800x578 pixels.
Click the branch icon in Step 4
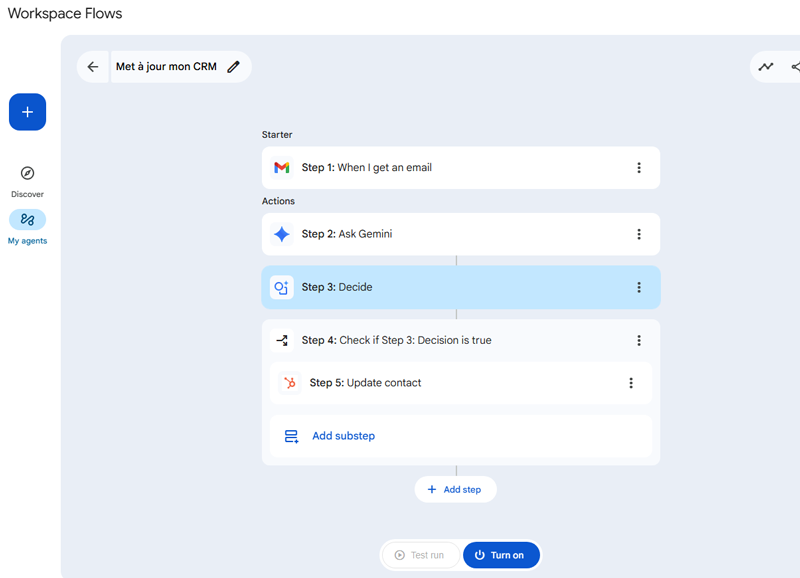(x=282, y=340)
